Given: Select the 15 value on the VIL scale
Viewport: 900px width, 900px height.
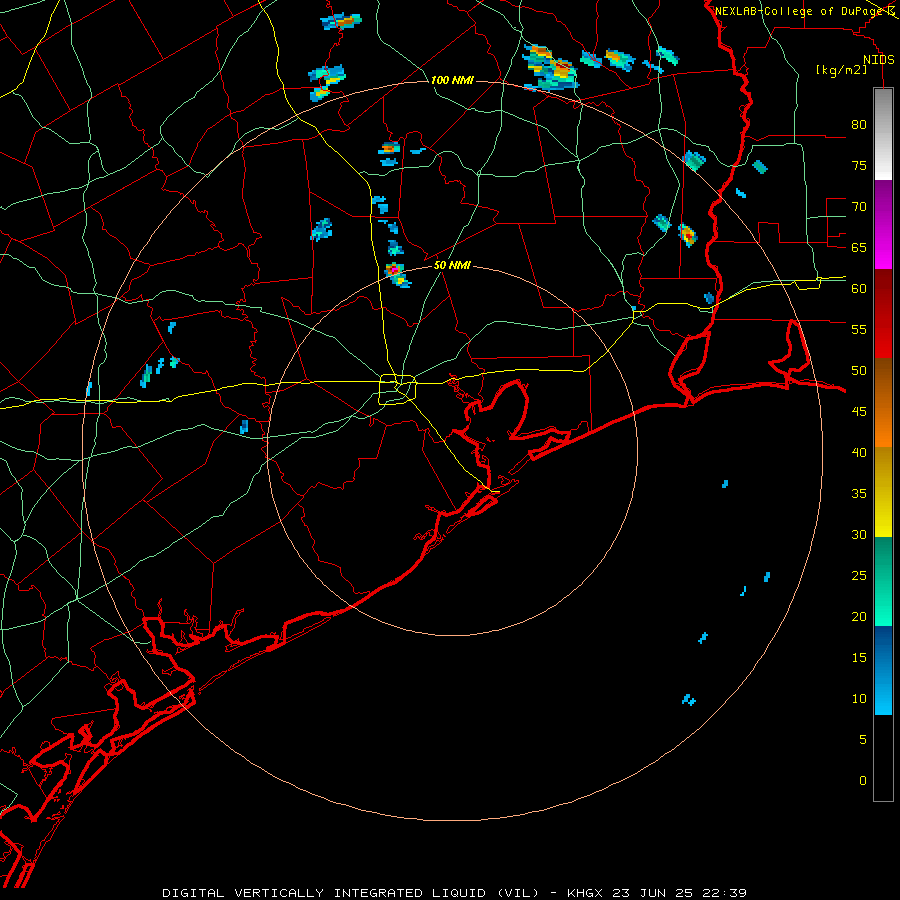Looking at the screenshot, I should (859, 657).
